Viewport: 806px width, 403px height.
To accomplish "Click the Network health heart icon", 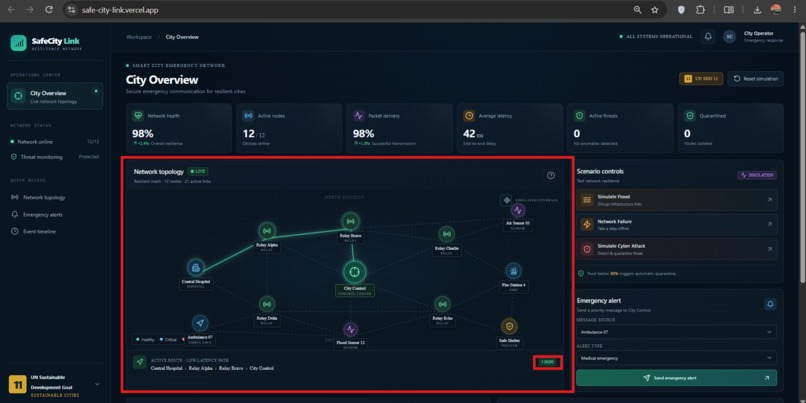I will (x=138, y=116).
